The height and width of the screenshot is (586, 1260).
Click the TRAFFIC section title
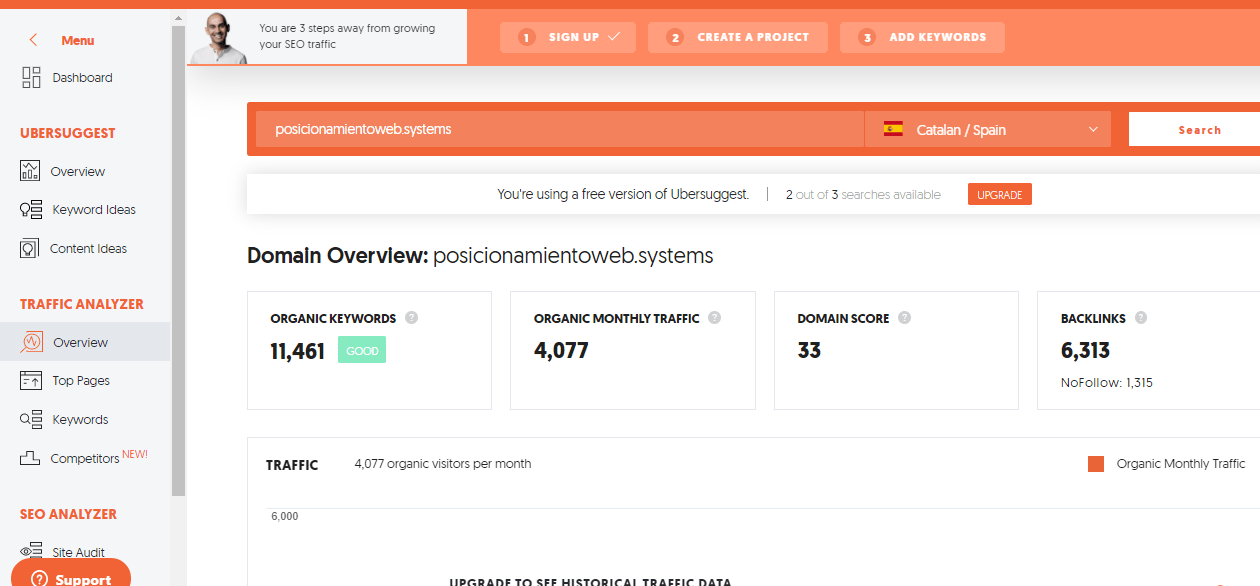[x=292, y=465]
